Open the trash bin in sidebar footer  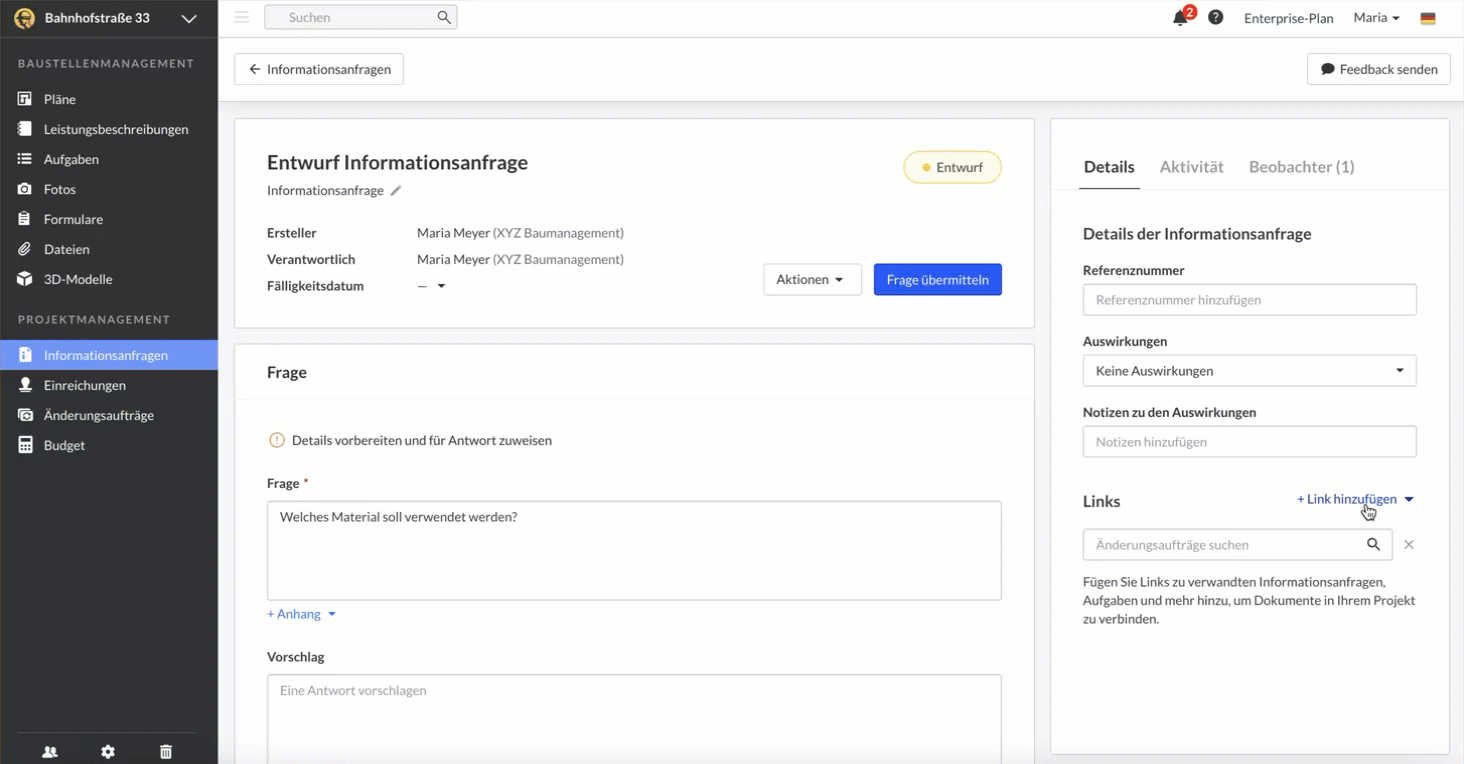point(166,752)
